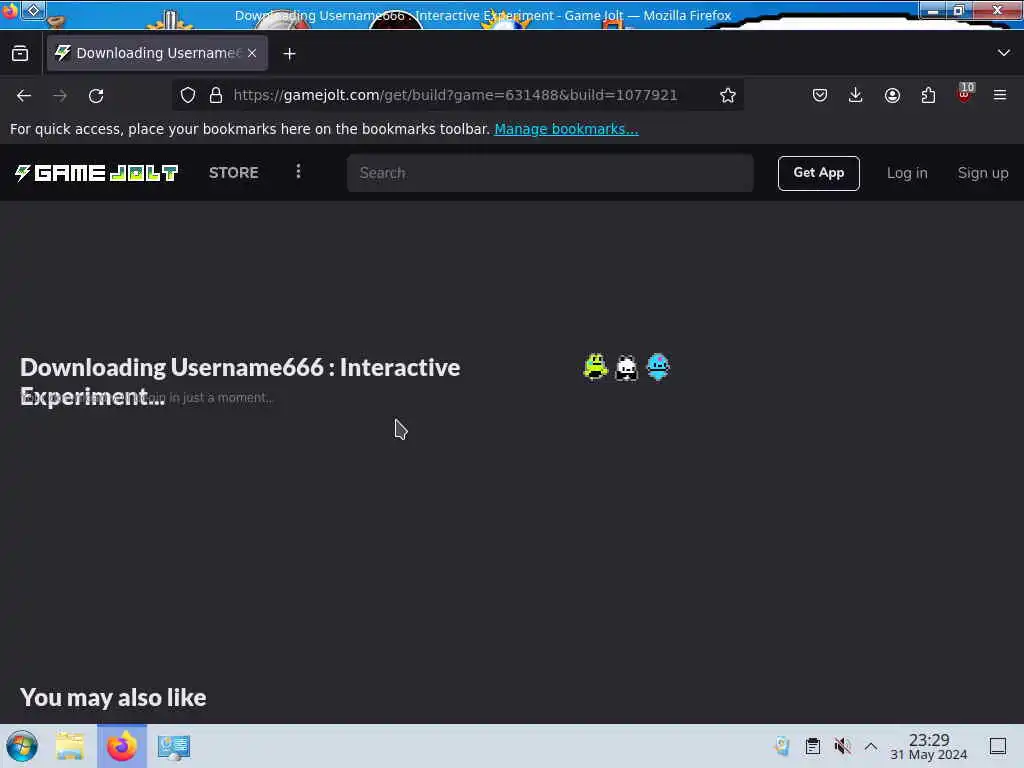
Task: Focus the Game Jolt search field
Action: point(550,173)
